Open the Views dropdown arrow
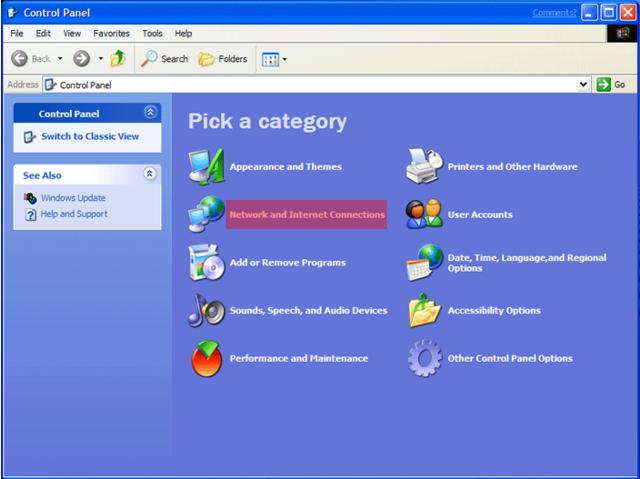 pos(284,59)
